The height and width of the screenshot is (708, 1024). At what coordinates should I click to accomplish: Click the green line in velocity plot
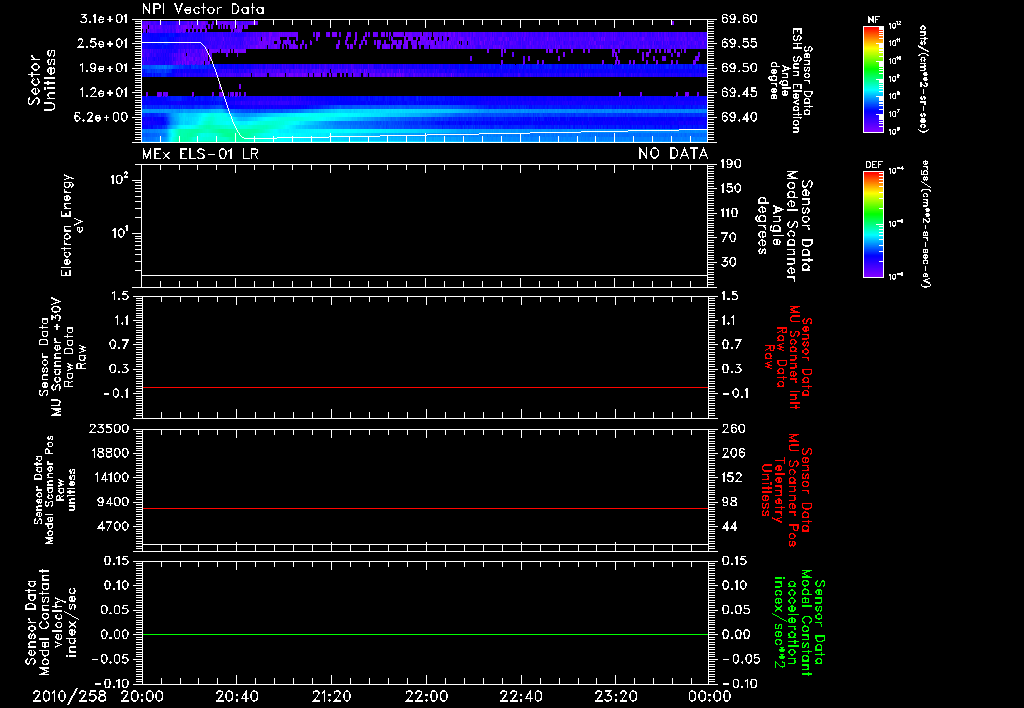click(x=425, y=635)
